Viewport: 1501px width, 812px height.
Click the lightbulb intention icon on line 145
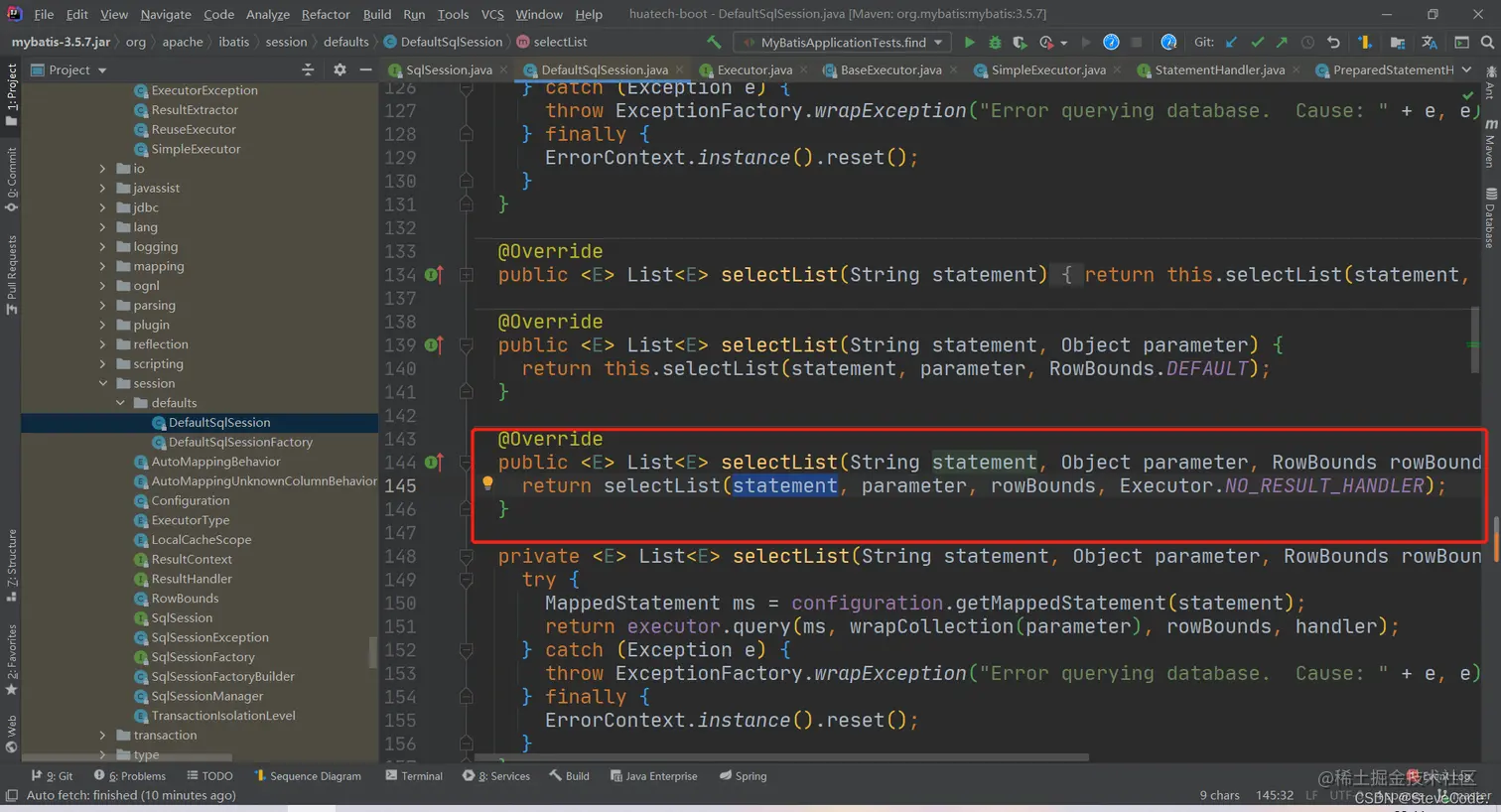487,483
